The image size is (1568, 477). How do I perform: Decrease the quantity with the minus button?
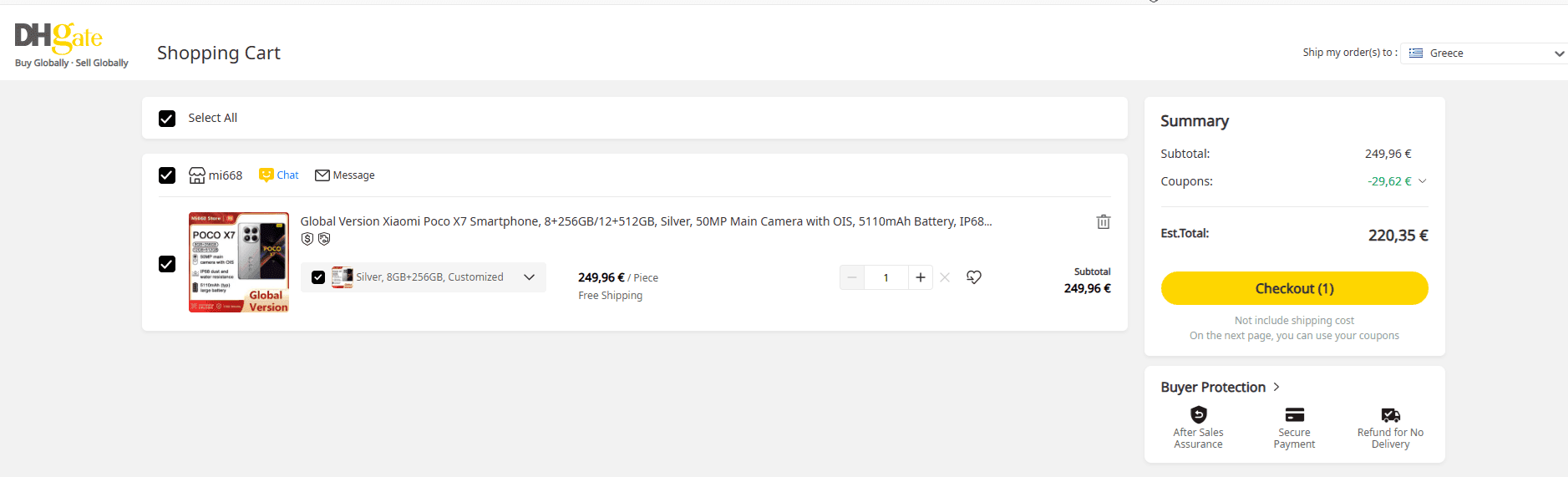pyautogui.click(x=852, y=277)
